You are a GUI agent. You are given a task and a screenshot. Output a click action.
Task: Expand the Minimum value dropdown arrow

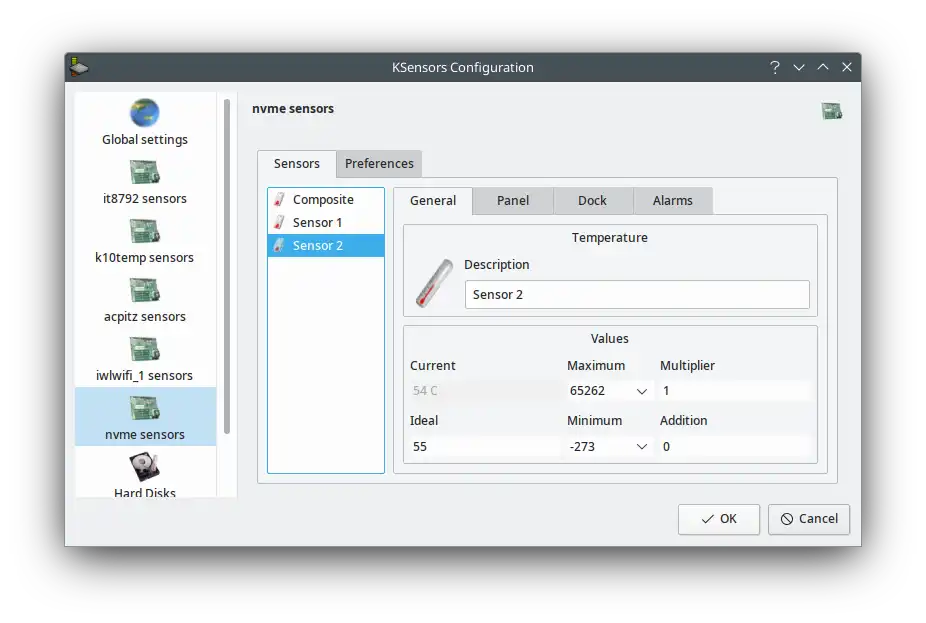(642, 447)
